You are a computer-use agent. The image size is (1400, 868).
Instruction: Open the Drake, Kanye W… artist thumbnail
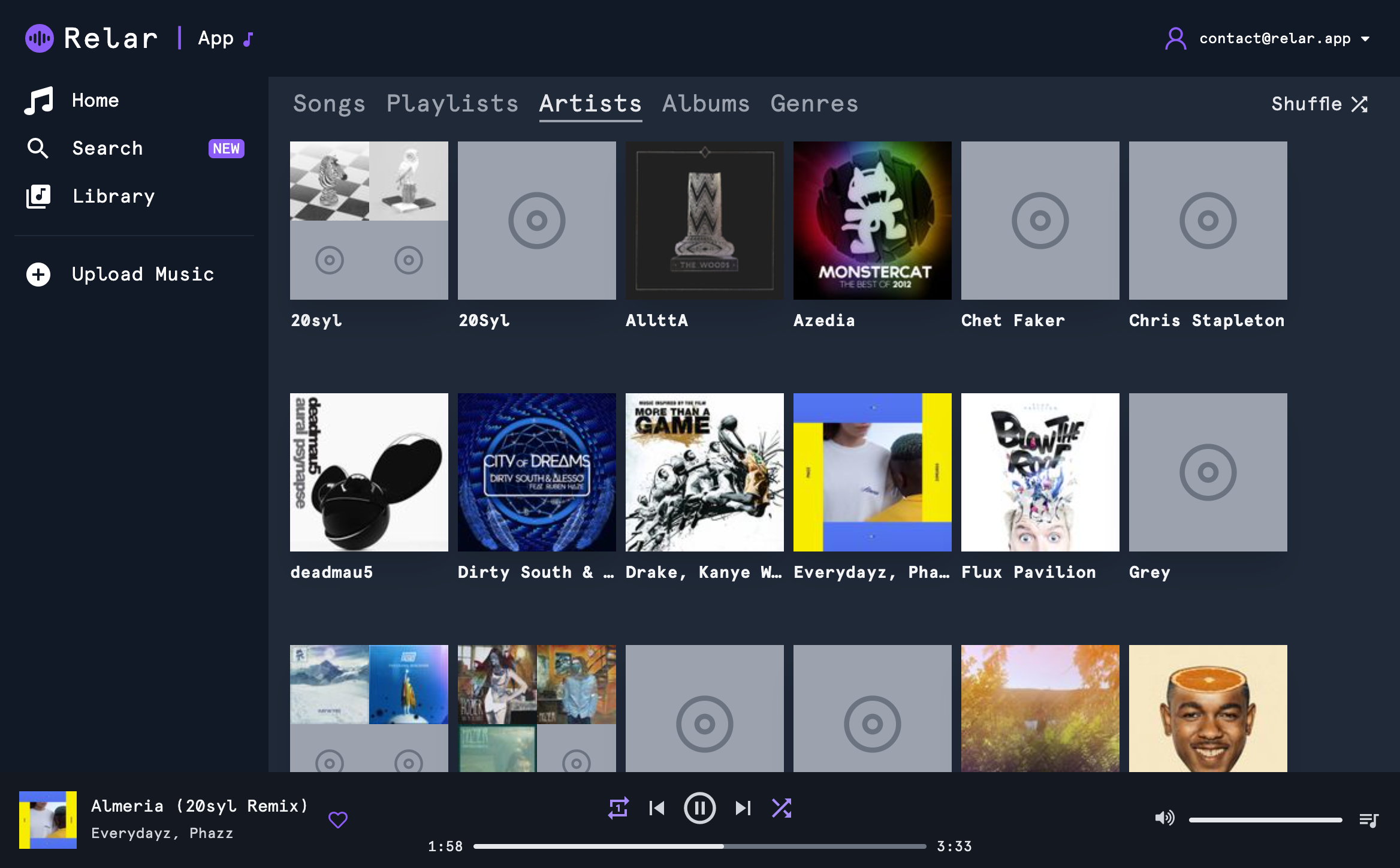tap(705, 472)
